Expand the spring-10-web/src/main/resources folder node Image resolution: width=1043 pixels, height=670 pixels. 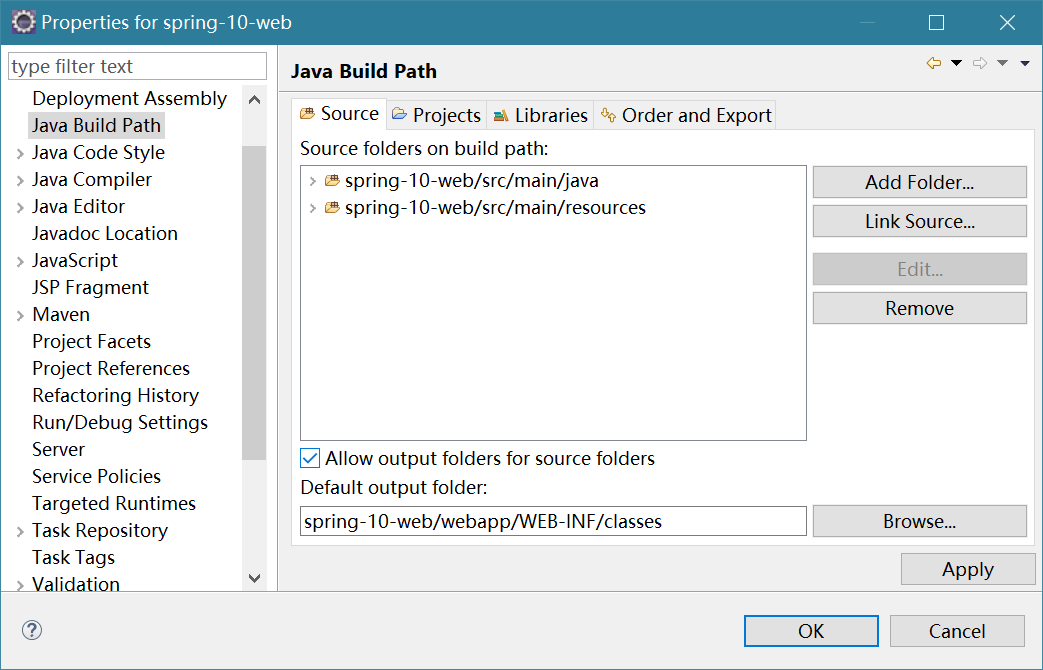coord(312,208)
